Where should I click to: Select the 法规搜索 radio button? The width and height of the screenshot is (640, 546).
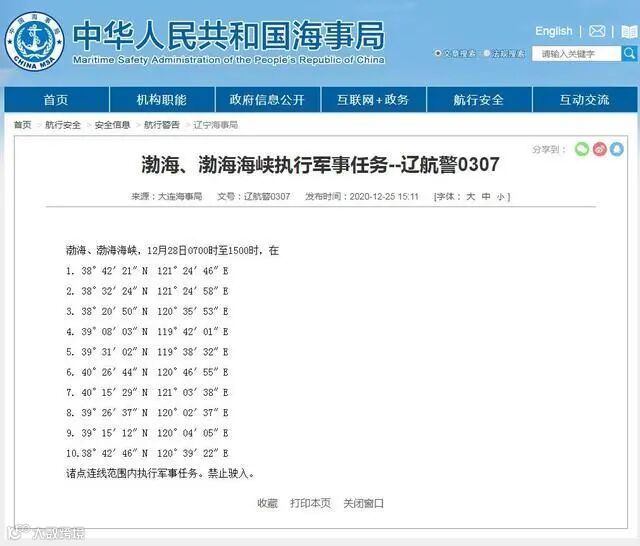pos(487,53)
